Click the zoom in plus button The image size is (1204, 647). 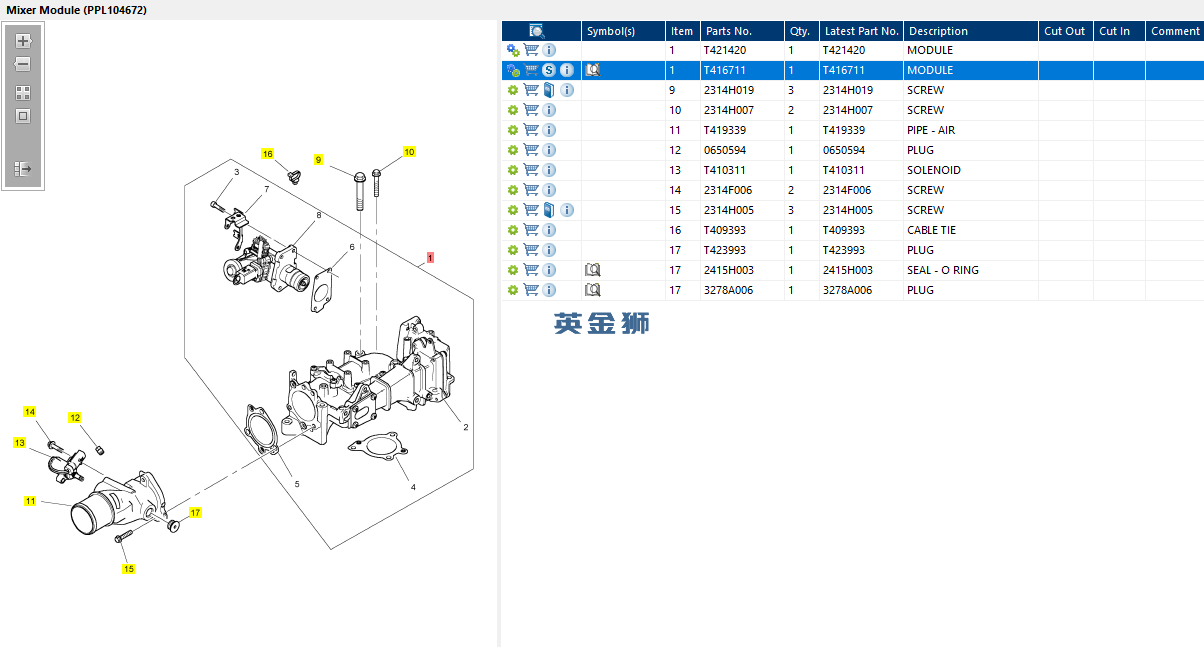point(23,41)
